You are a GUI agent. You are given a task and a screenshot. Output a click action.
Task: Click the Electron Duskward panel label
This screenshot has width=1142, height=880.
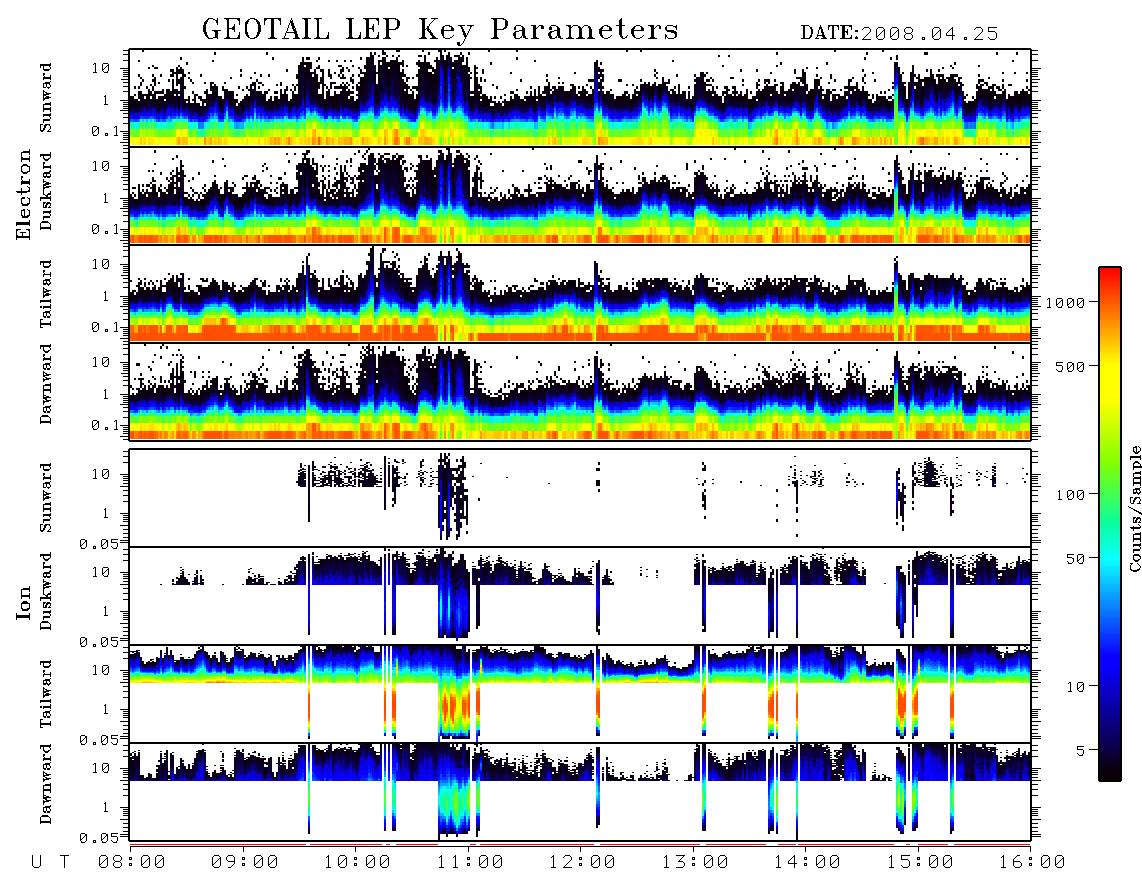click(45, 191)
